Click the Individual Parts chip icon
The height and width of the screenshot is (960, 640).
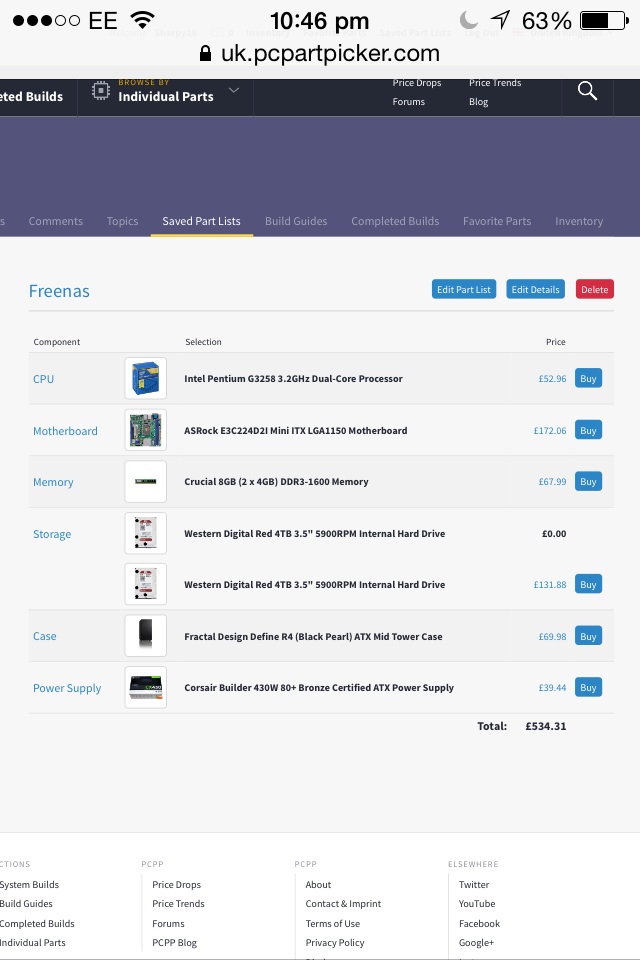point(100,91)
